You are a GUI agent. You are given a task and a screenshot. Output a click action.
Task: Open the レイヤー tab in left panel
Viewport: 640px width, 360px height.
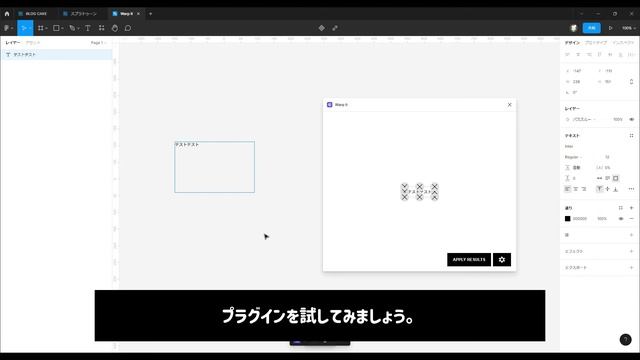pyautogui.click(x=12, y=43)
